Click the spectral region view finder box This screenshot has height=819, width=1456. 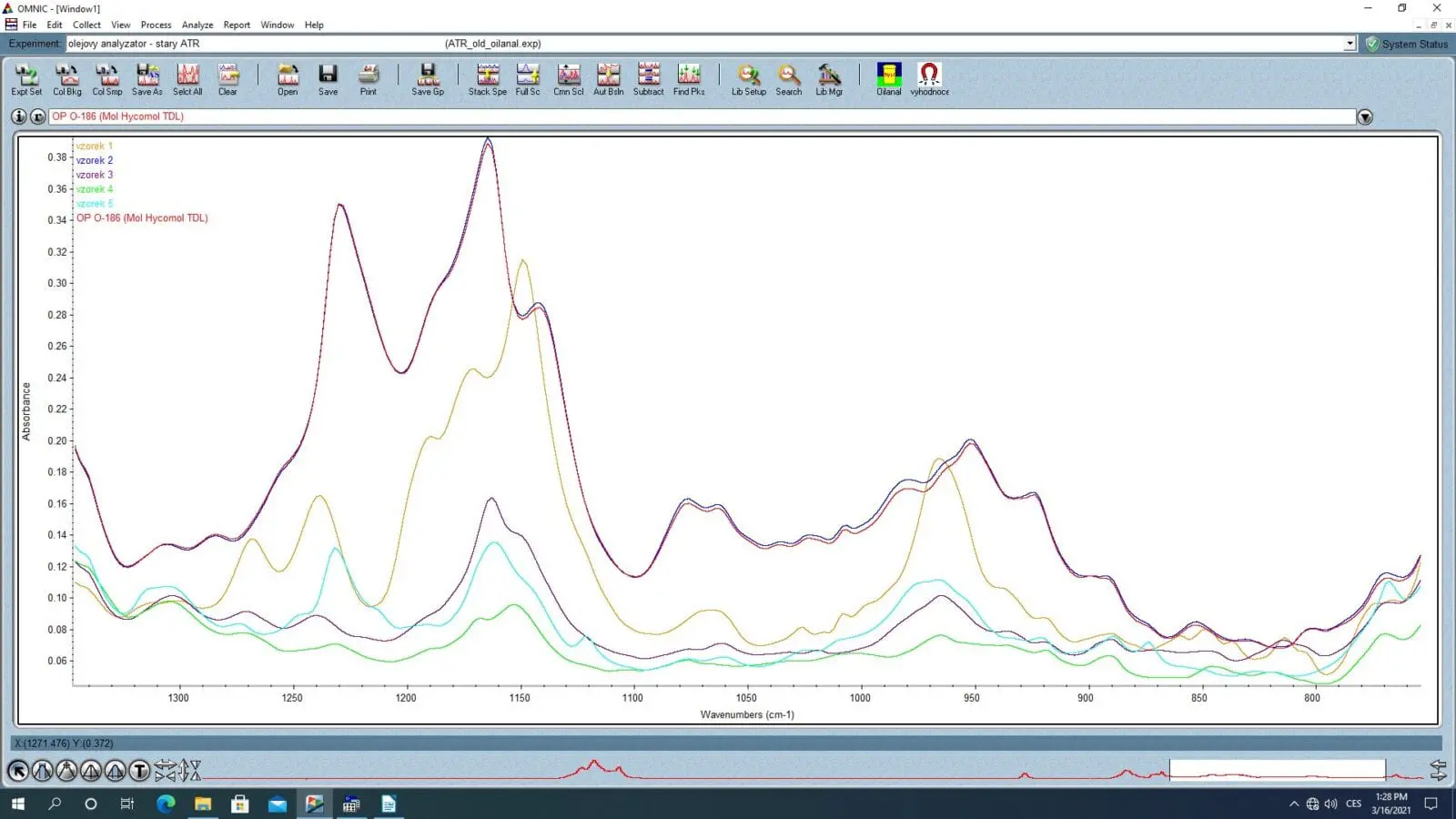pyautogui.click(x=1277, y=771)
